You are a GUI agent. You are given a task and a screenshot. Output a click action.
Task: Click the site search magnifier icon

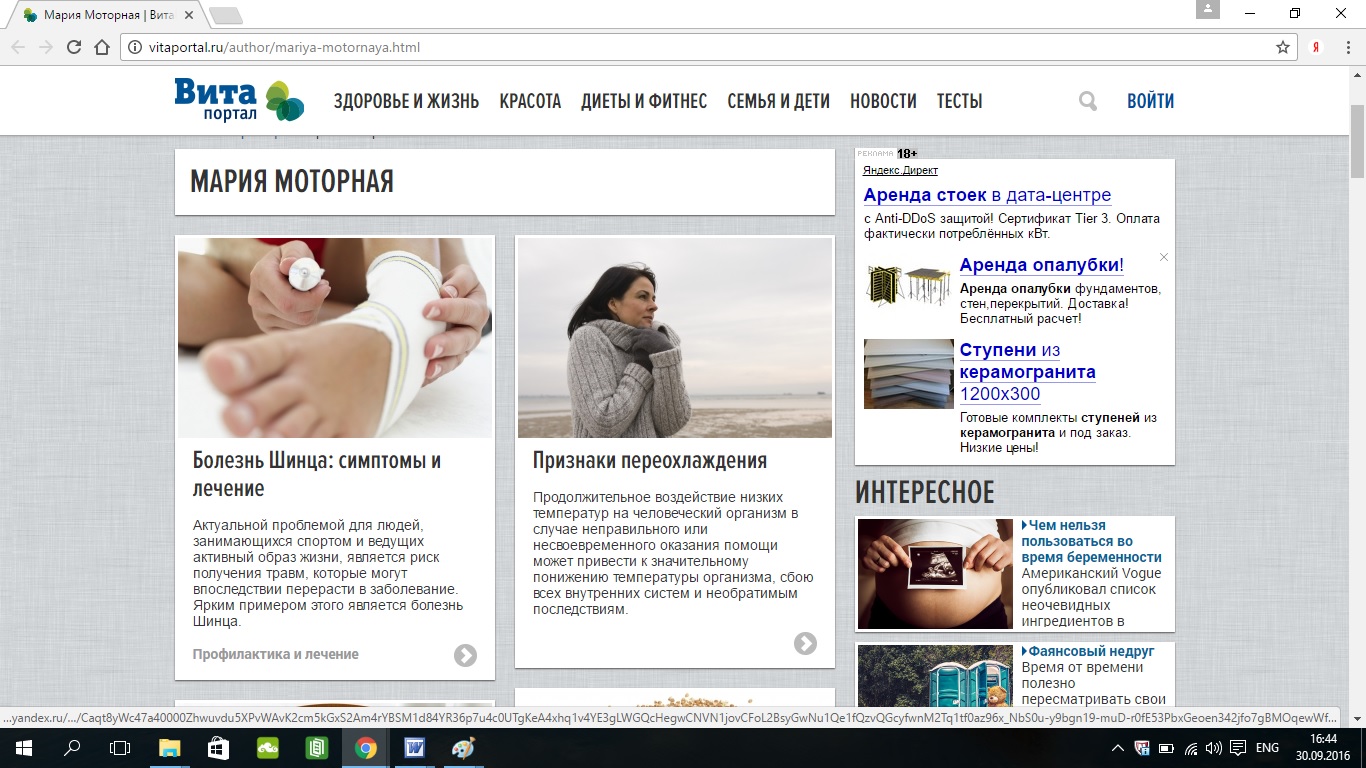1088,101
